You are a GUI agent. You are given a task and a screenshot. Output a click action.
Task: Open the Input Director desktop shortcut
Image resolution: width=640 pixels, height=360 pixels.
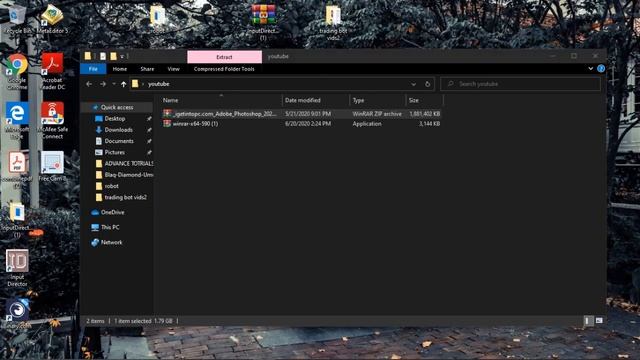(x=17, y=268)
